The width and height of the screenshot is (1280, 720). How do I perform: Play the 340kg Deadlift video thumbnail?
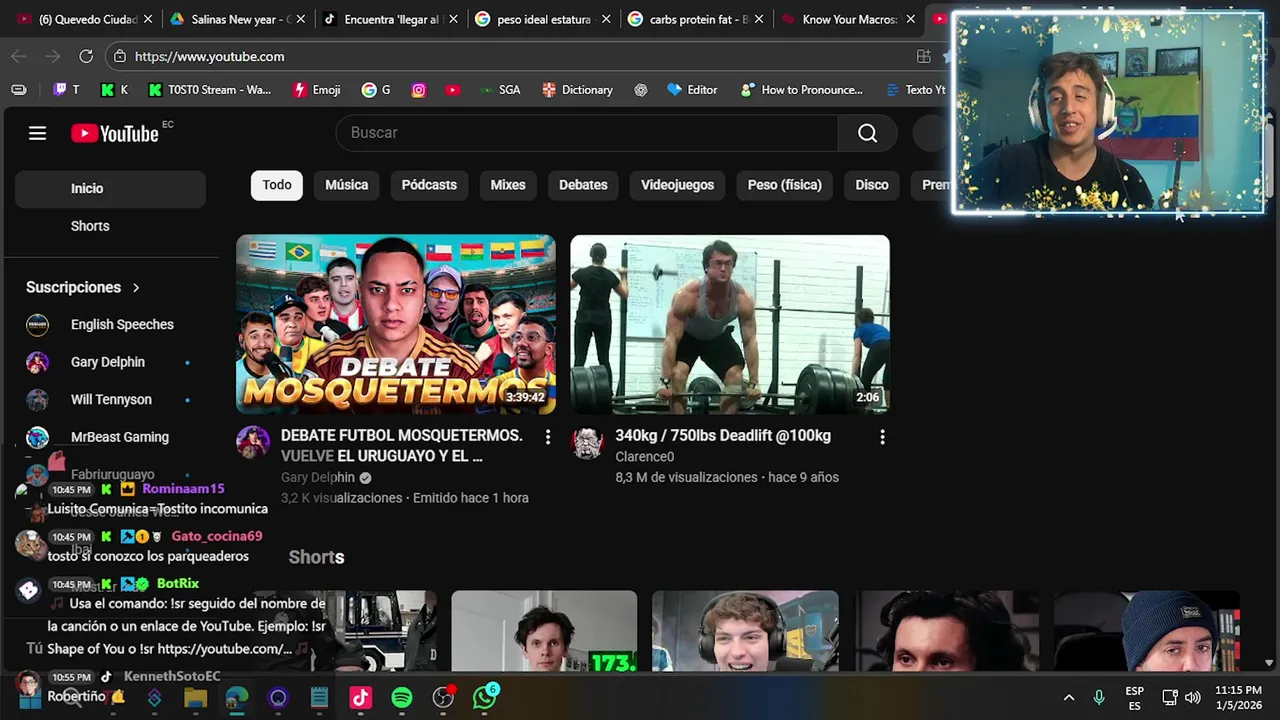pyautogui.click(x=730, y=324)
